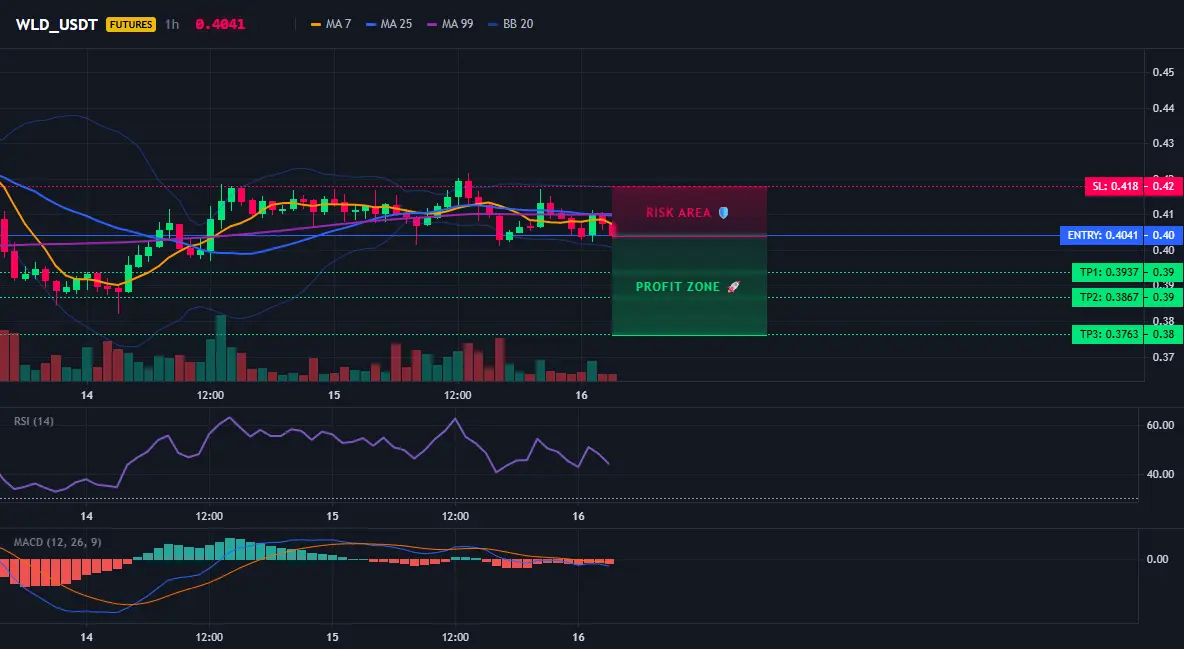1184x649 pixels.
Task: Click the SL: 0.418 price tag
Action: pyautogui.click(x=1115, y=187)
